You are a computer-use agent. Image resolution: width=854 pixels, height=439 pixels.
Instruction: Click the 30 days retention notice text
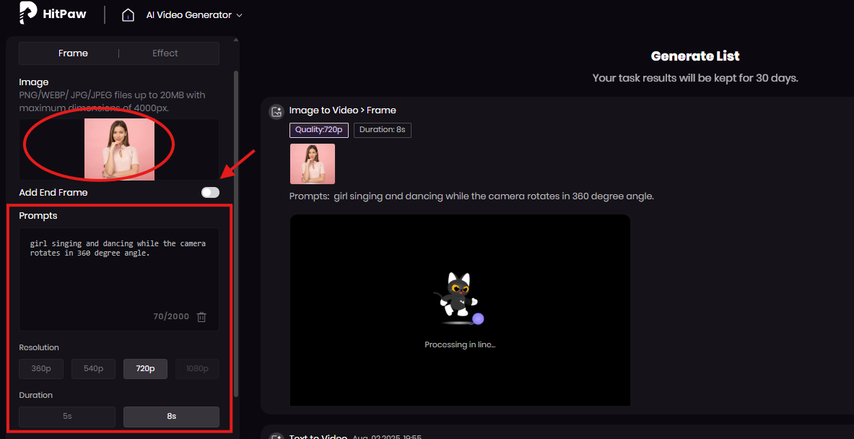pyautogui.click(x=696, y=78)
